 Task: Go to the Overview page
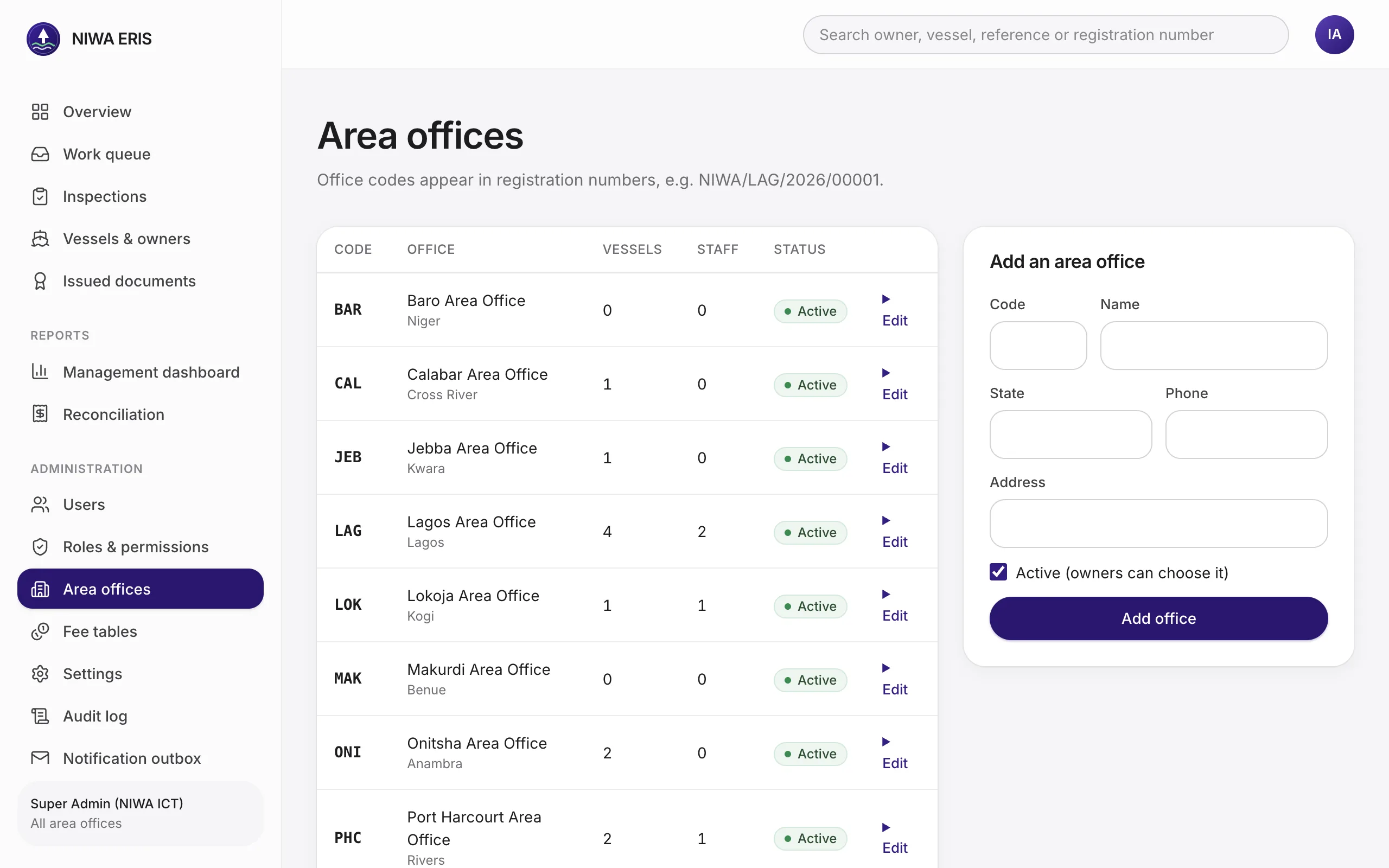(140, 111)
